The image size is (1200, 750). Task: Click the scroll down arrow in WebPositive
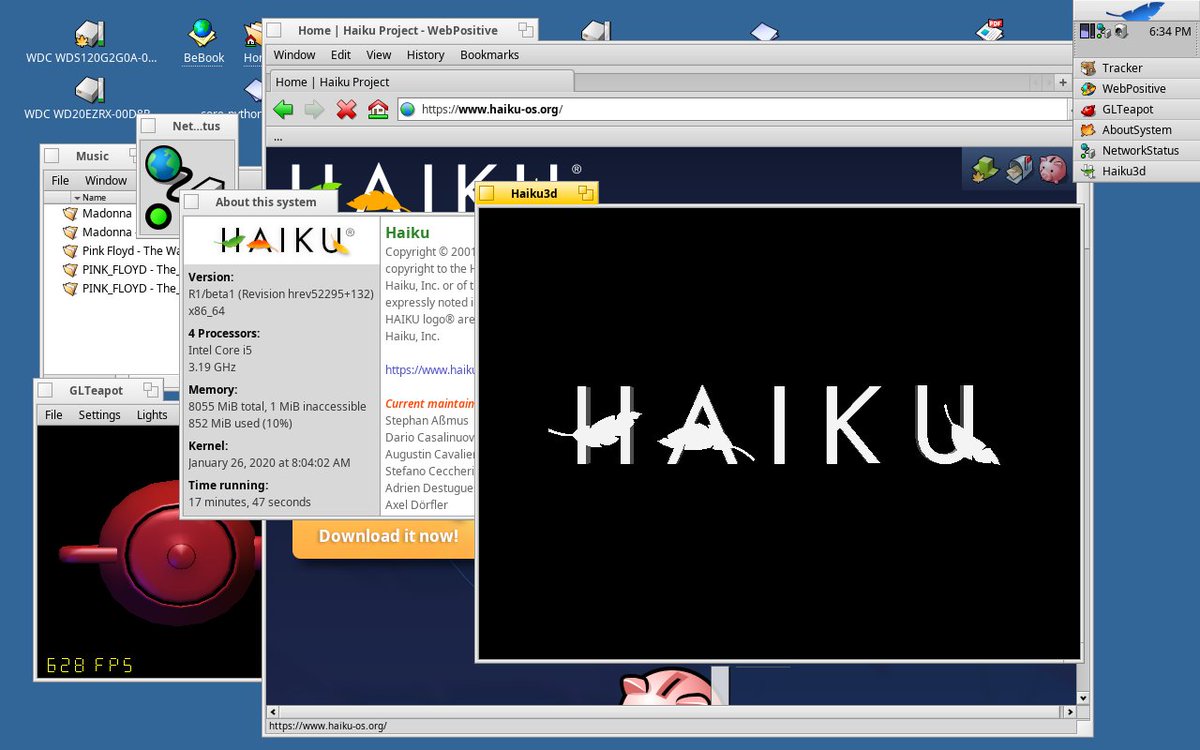click(1082, 697)
